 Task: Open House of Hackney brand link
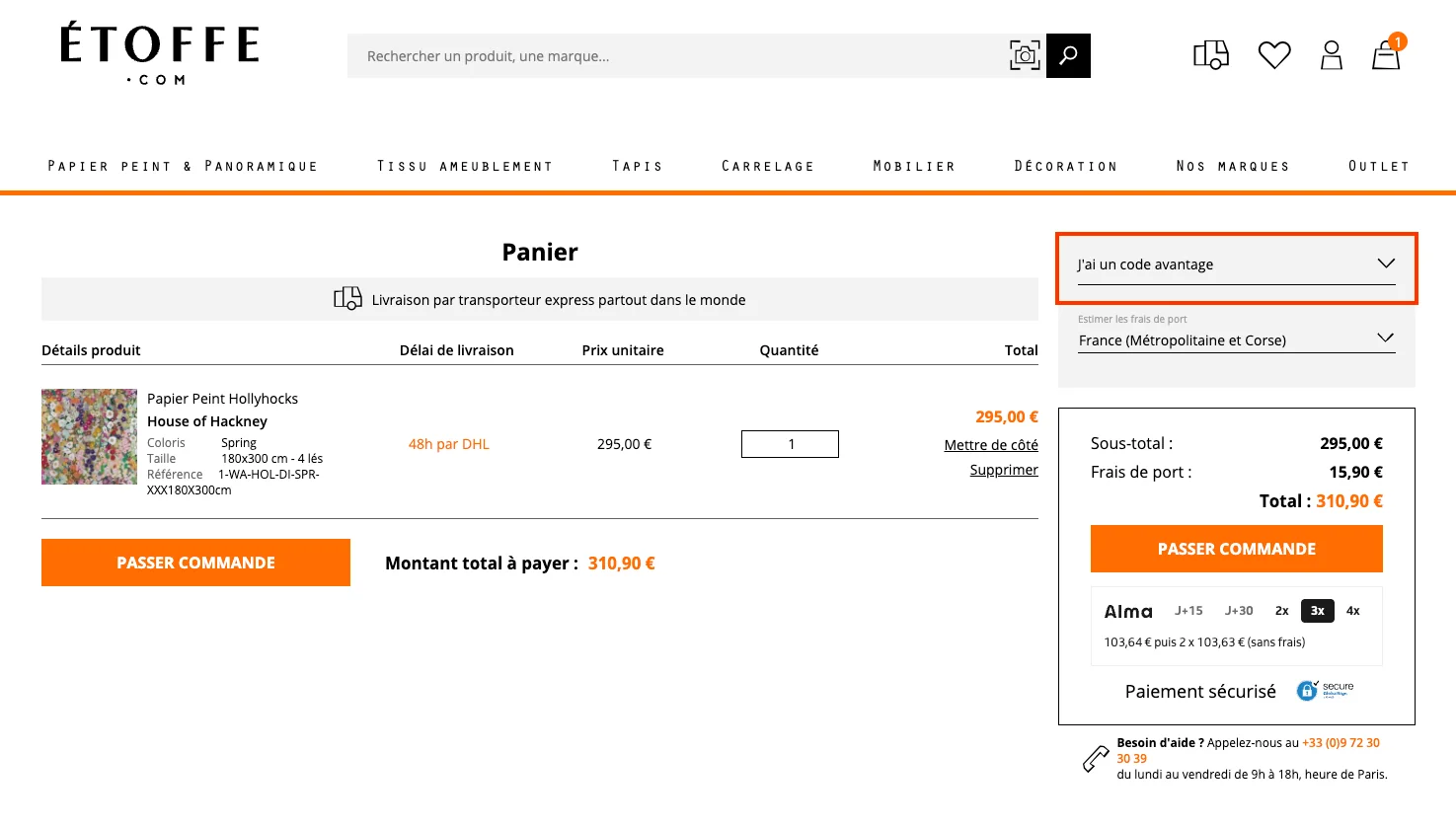click(x=207, y=421)
